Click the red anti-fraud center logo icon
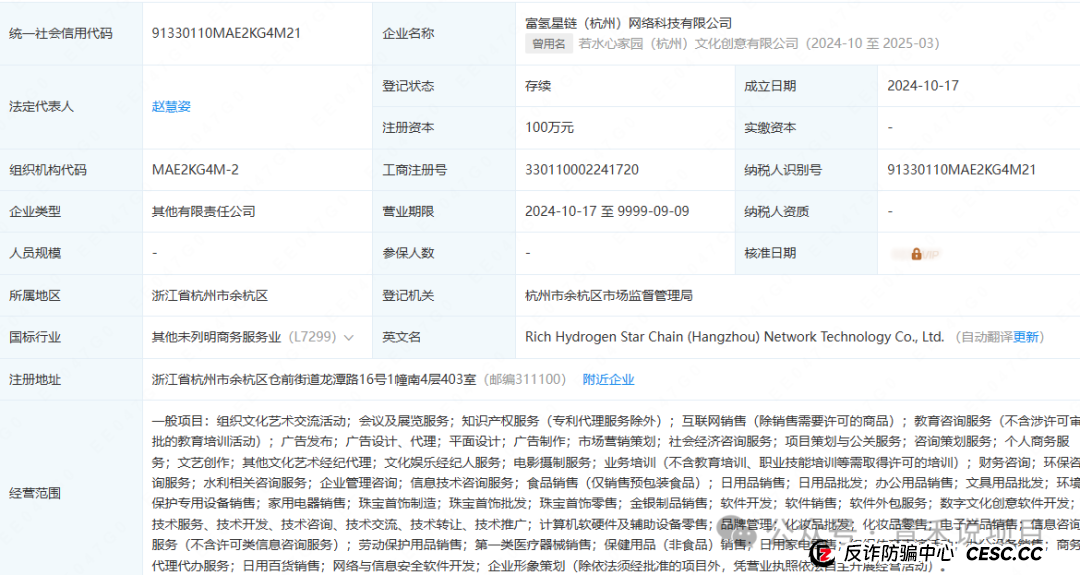The image size is (1080, 575). coord(822,553)
